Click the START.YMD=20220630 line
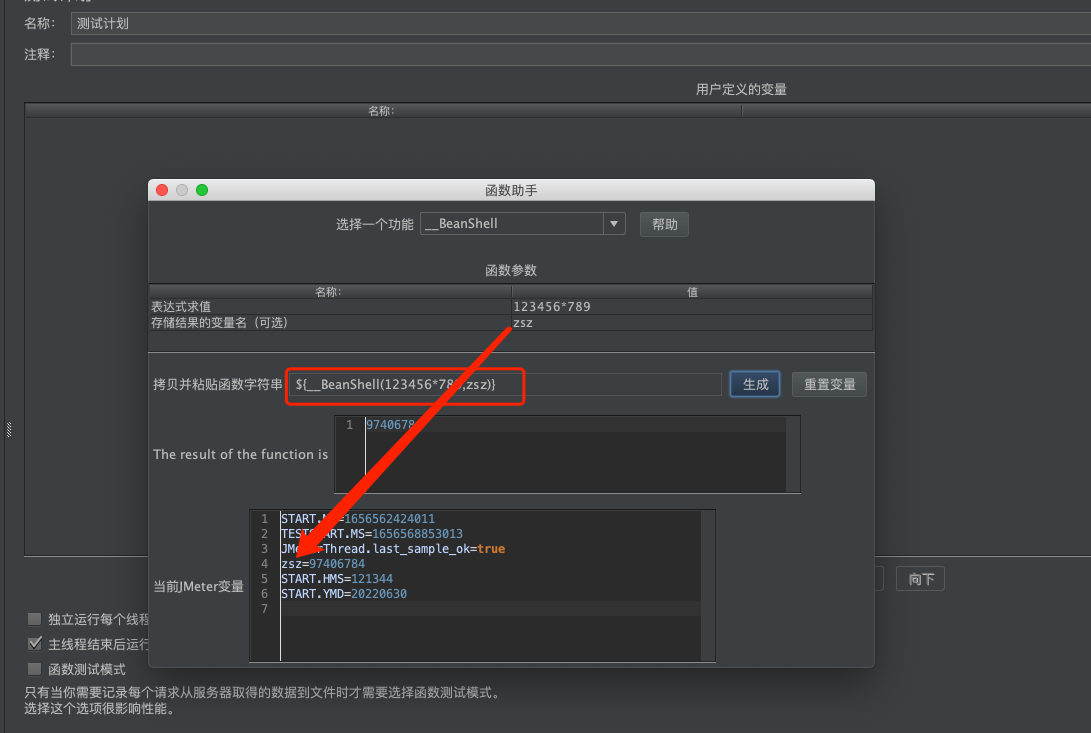The height and width of the screenshot is (733, 1091). click(344, 594)
